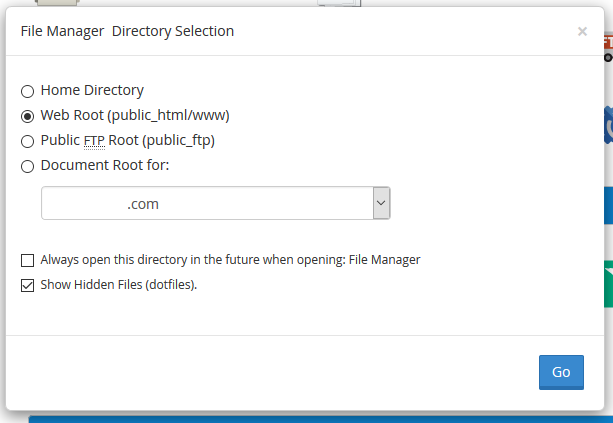Click the 'Show Hidden Files (dotfiles).' label text
613x423 pixels.
pos(119,285)
